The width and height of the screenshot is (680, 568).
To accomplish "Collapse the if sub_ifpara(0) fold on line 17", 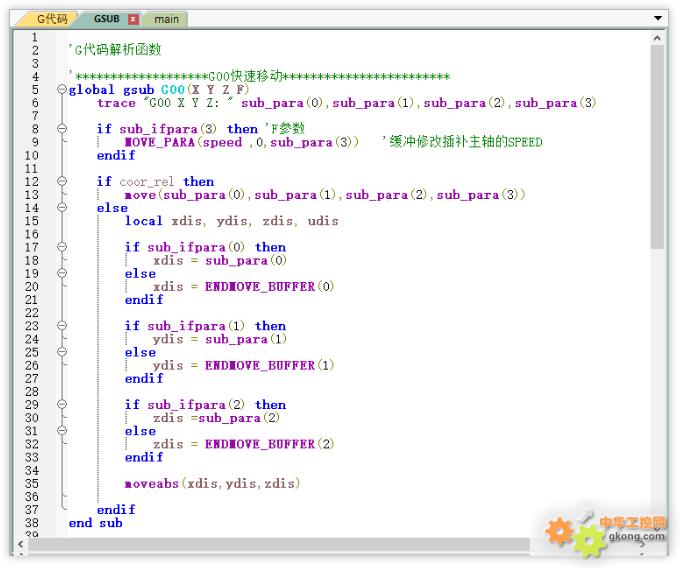I will click(62, 247).
